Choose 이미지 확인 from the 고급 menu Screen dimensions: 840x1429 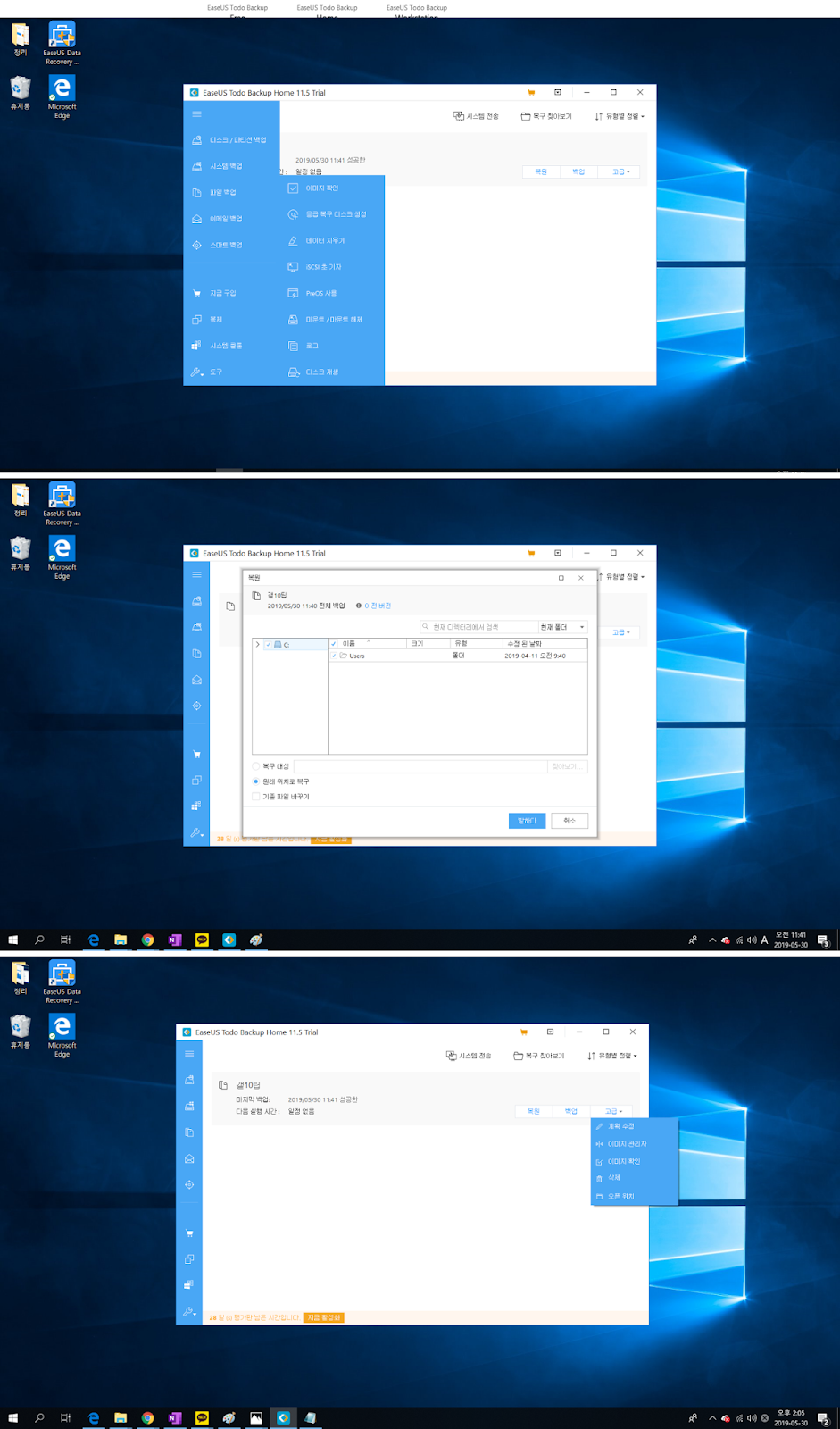tap(623, 1161)
